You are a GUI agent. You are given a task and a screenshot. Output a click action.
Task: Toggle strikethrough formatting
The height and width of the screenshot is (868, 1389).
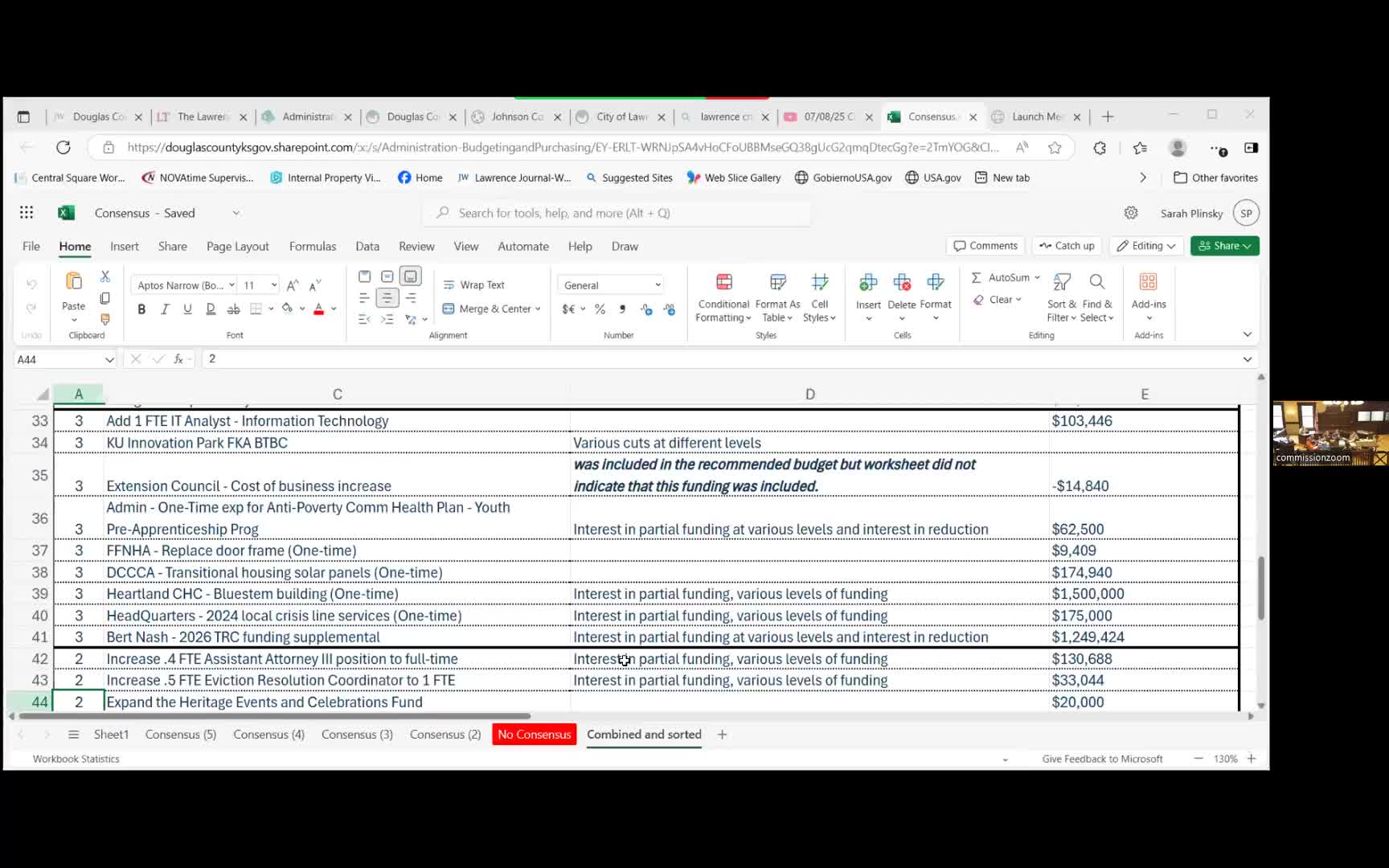click(x=233, y=309)
